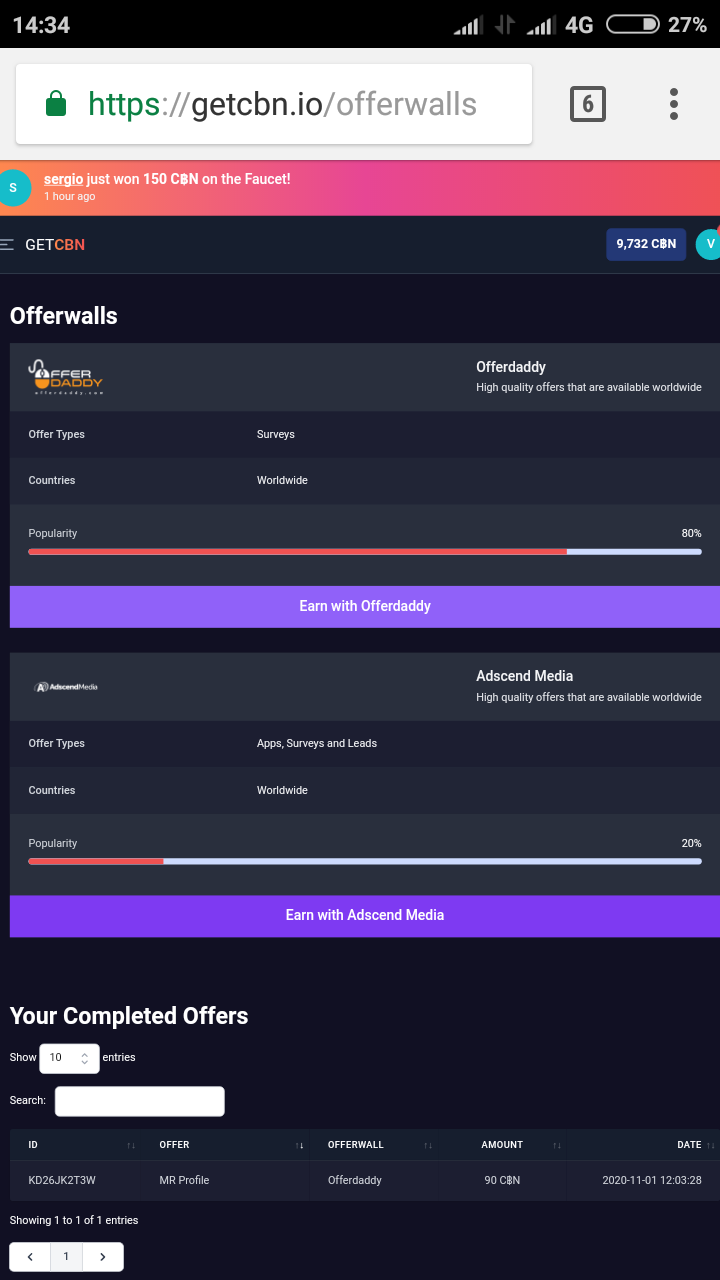Click the Surveys offer type value

coord(276,434)
